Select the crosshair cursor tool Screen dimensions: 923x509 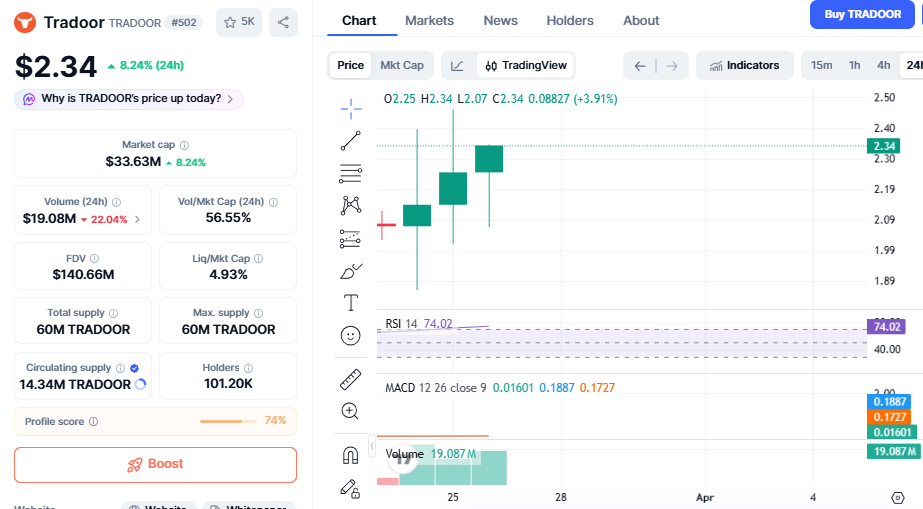point(351,109)
